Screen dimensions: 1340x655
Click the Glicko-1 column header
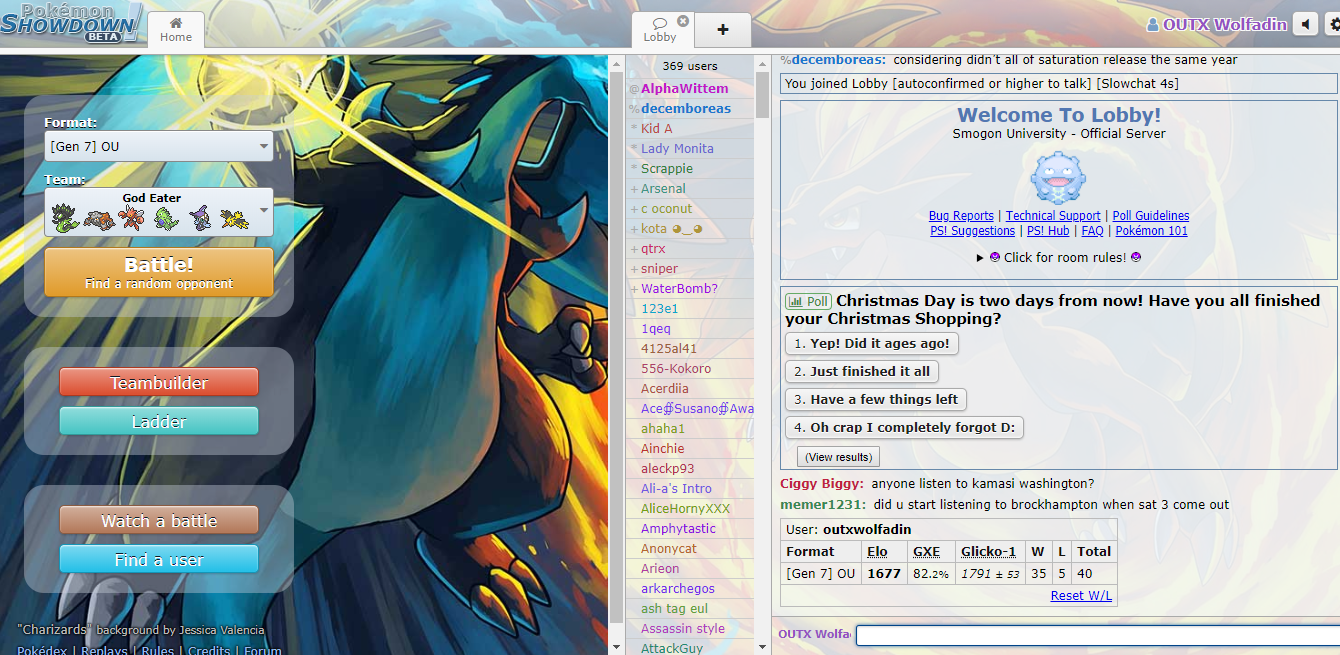988,551
